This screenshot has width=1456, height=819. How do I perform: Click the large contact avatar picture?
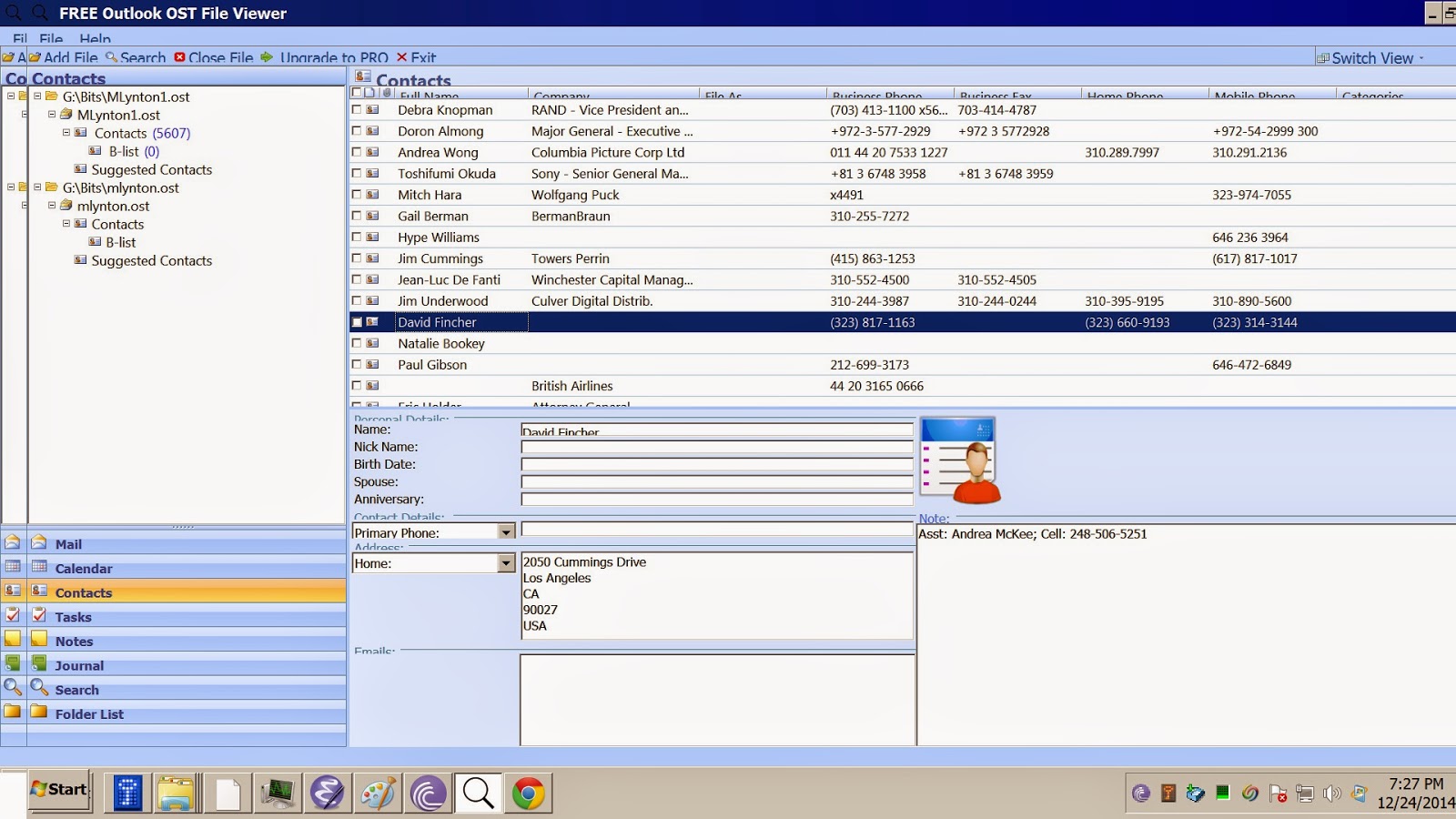coord(961,460)
